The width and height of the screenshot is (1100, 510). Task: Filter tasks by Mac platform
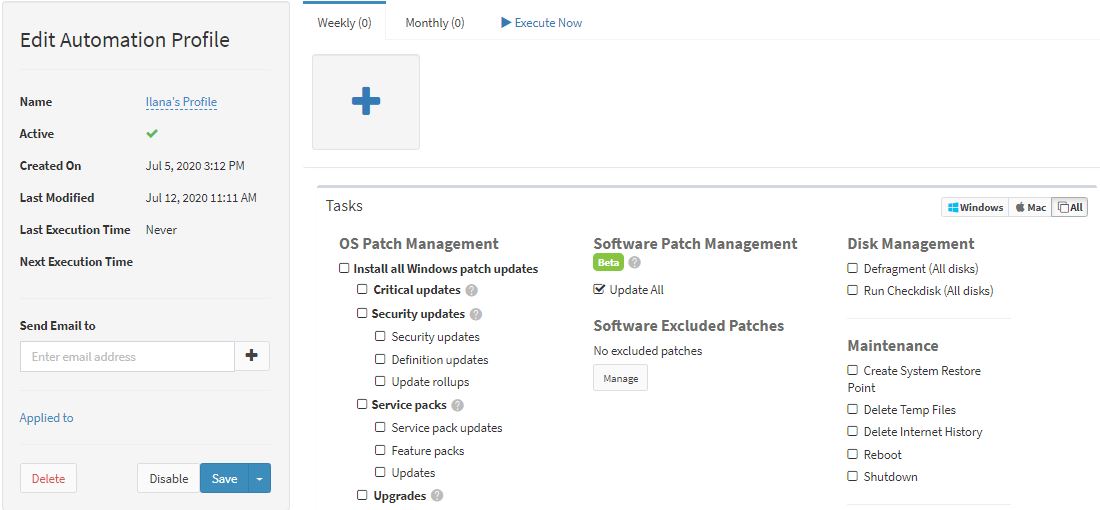1030,207
